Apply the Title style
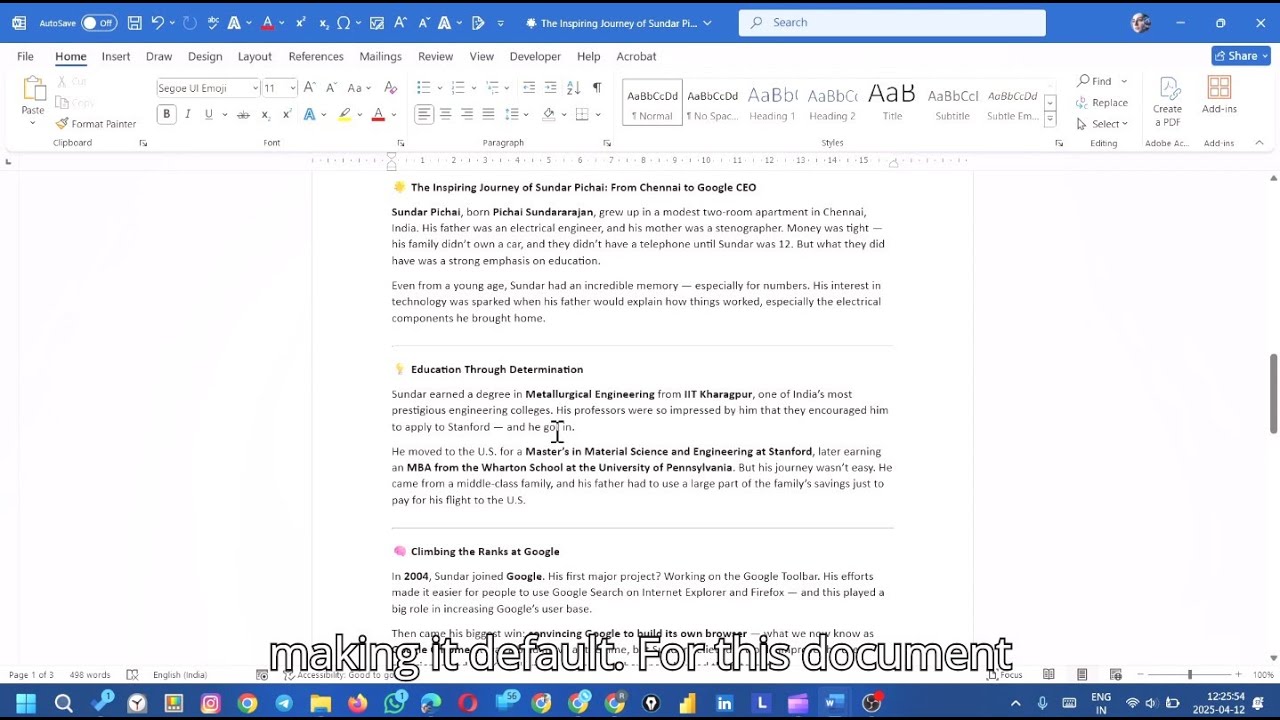Image resolution: width=1280 pixels, height=720 pixels. (x=892, y=102)
